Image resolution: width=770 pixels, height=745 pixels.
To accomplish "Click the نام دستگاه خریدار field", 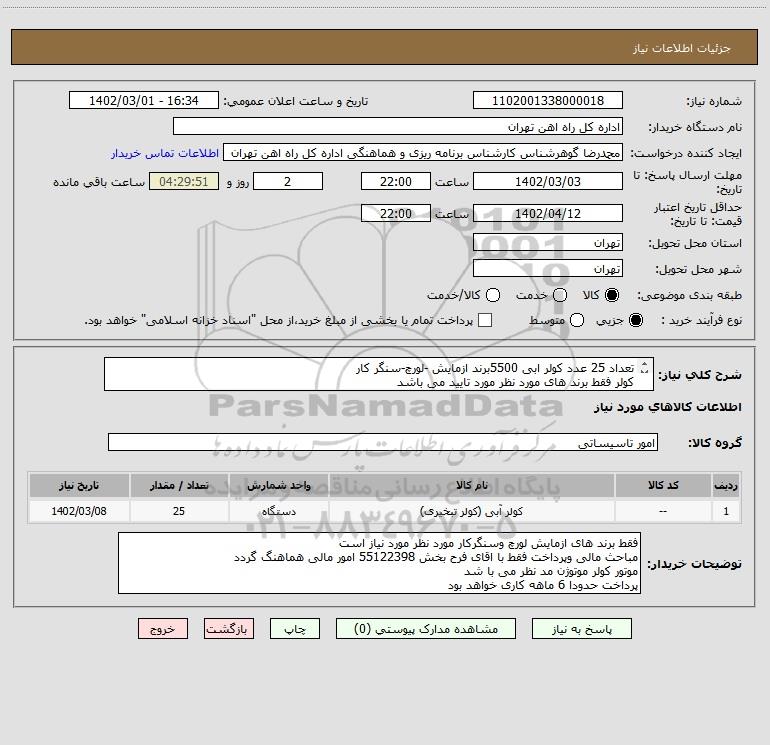I will (398, 127).
